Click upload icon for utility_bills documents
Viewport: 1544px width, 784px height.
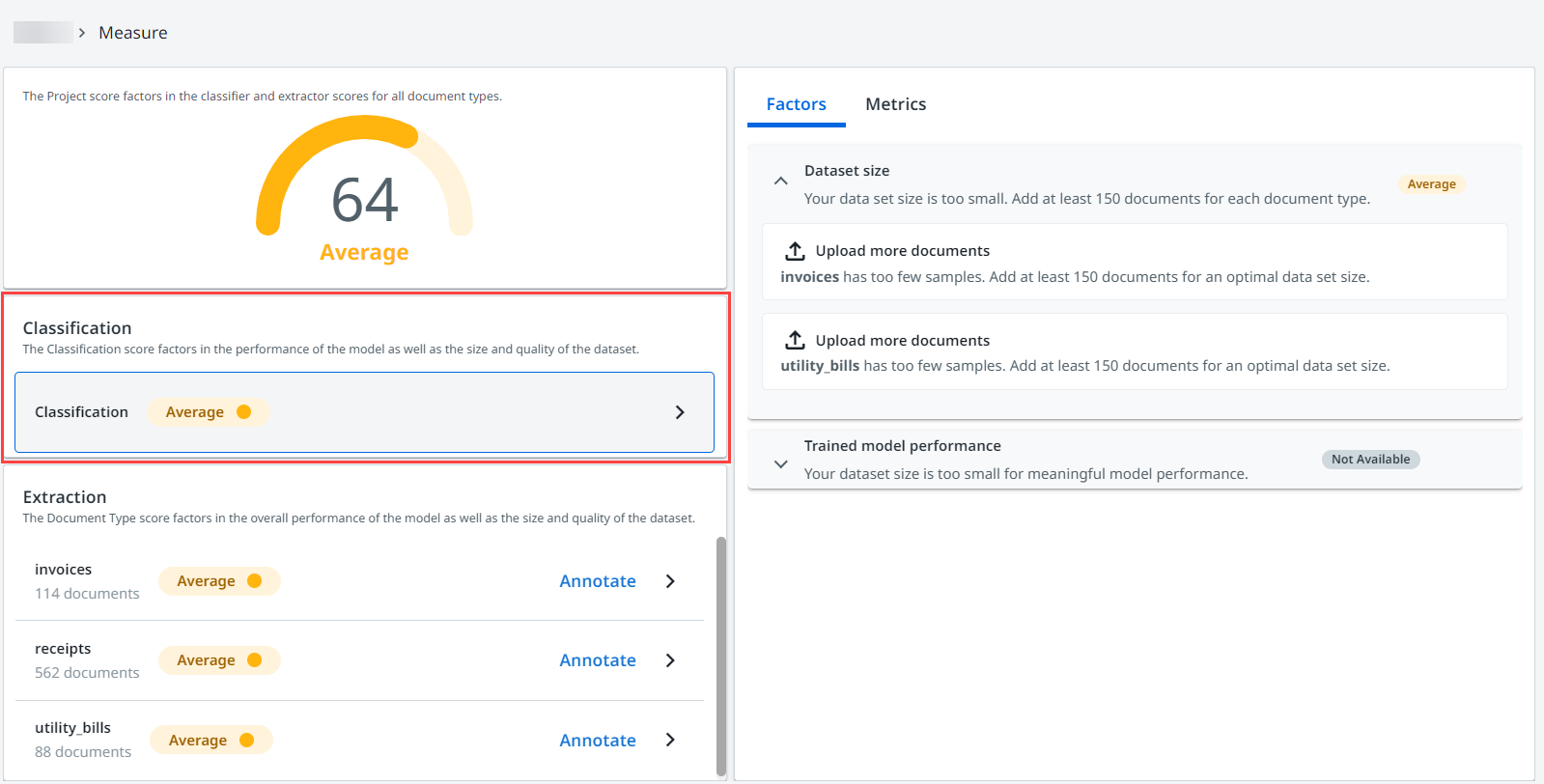[x=795, y=340]
